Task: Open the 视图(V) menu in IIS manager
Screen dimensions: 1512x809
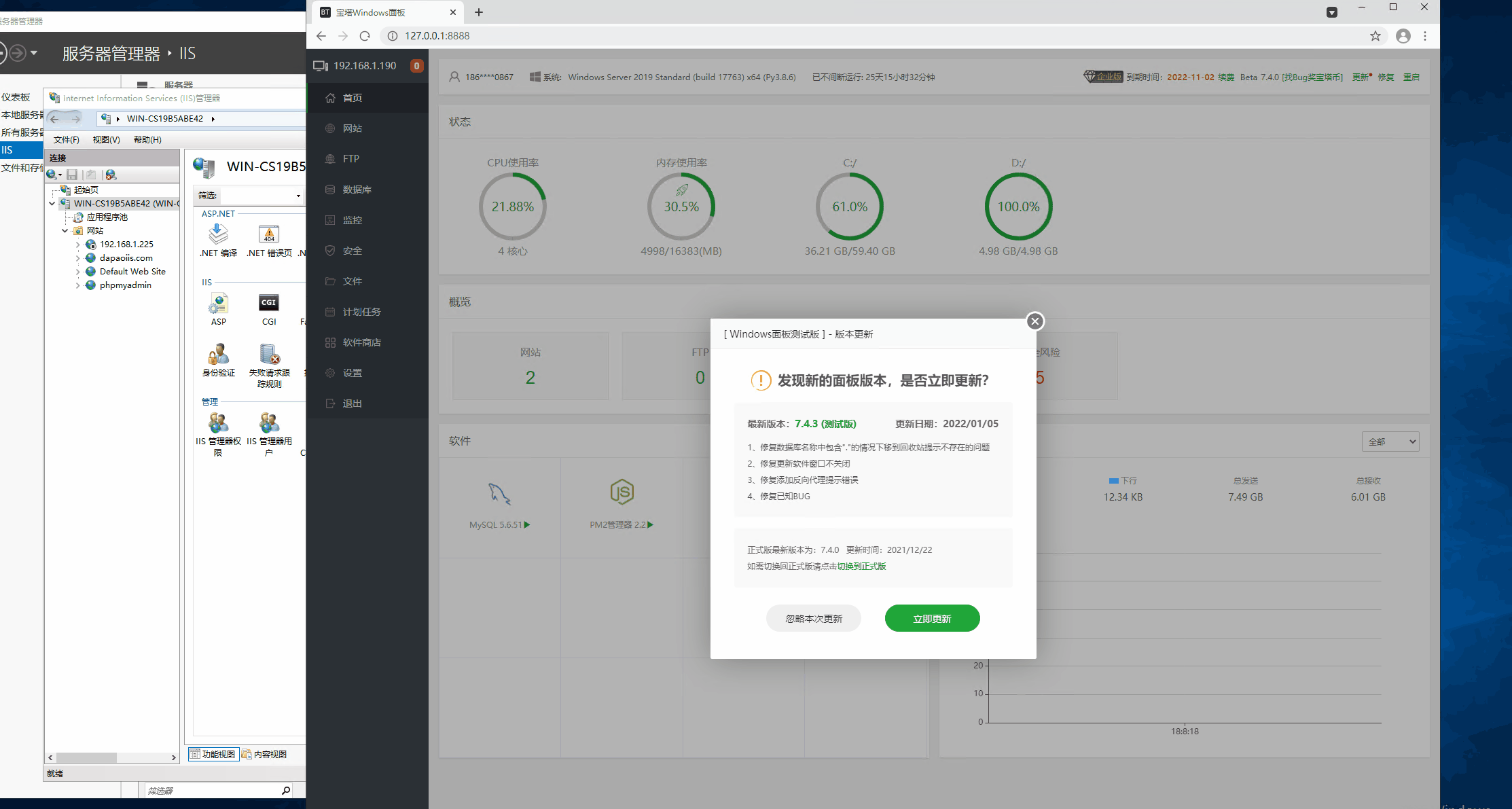Action: (106, 139)
